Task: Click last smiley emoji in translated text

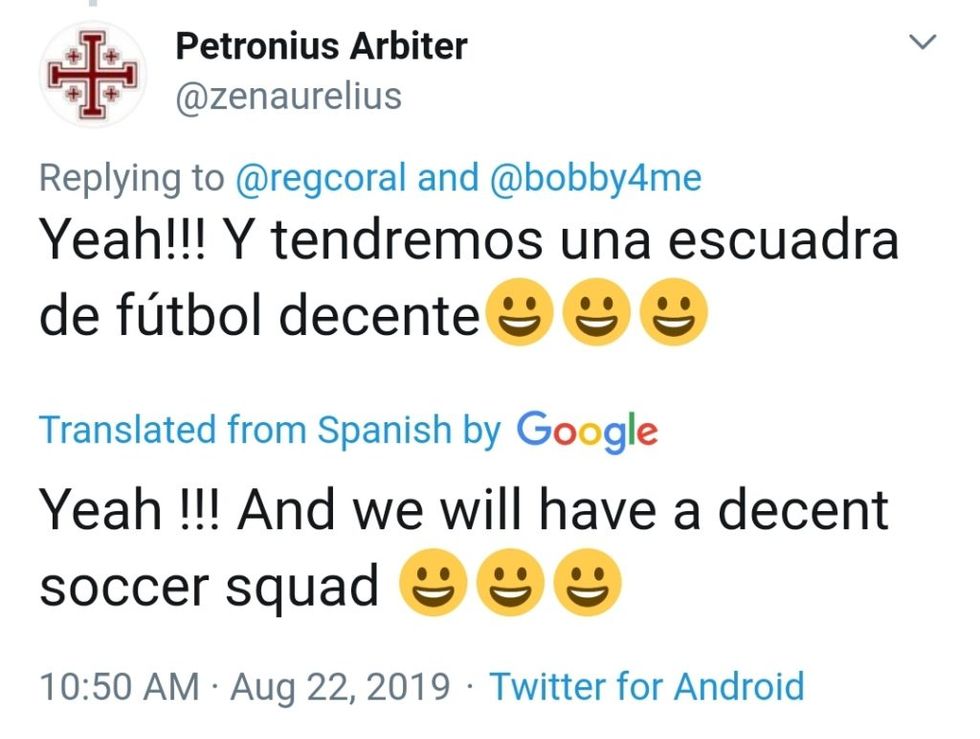Action: (x=588, y=585)
